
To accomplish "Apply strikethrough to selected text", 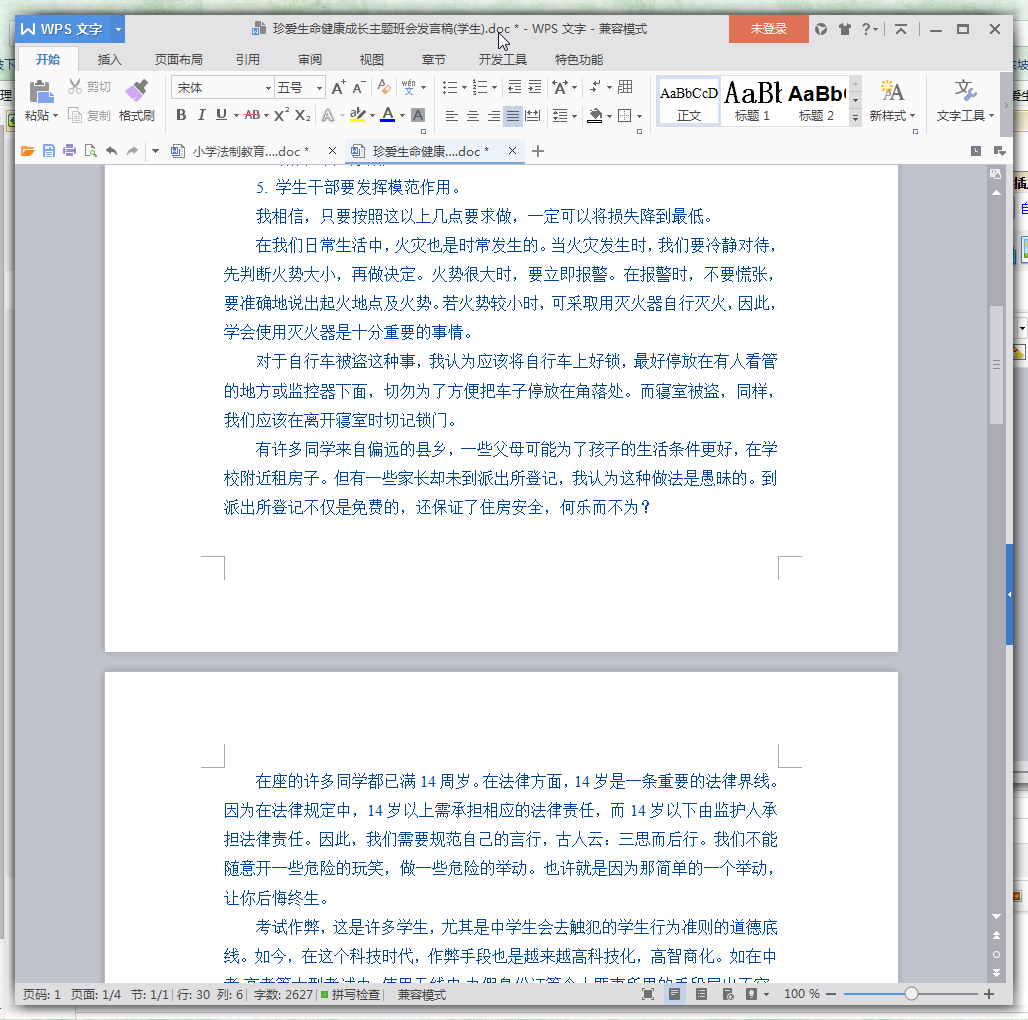I will (252, 115).
